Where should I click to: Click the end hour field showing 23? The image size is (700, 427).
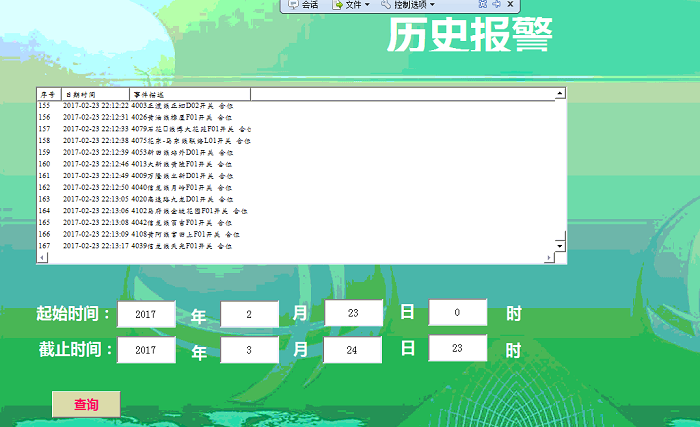coord(457,349)
